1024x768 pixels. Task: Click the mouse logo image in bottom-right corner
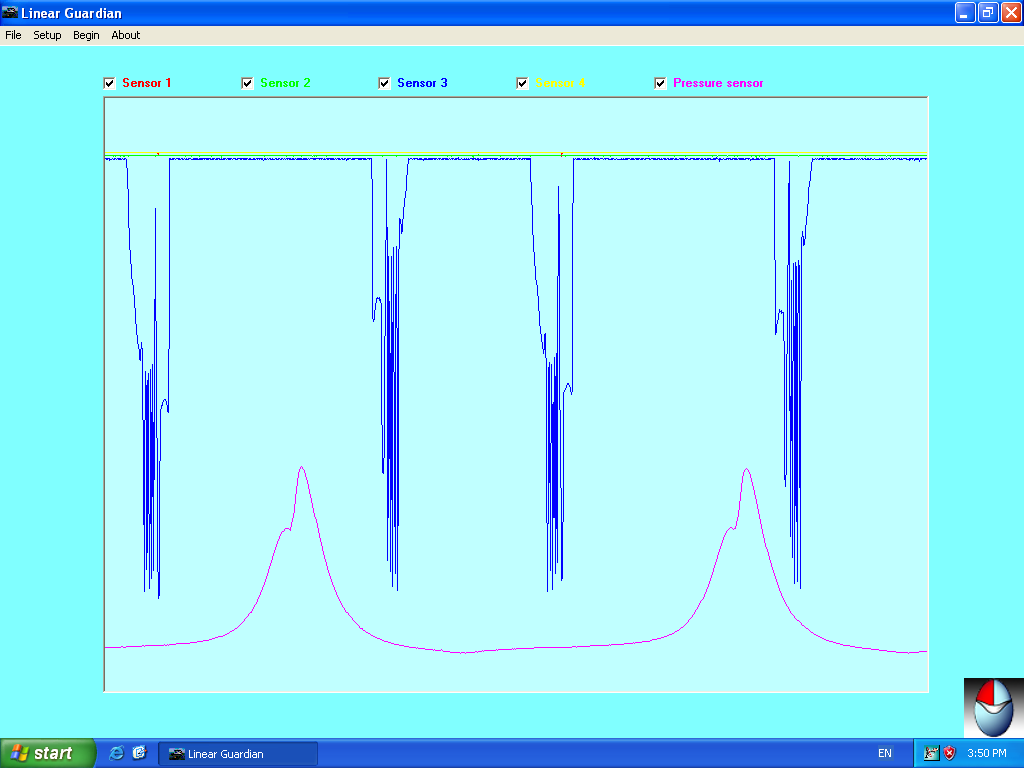(992, 708)
